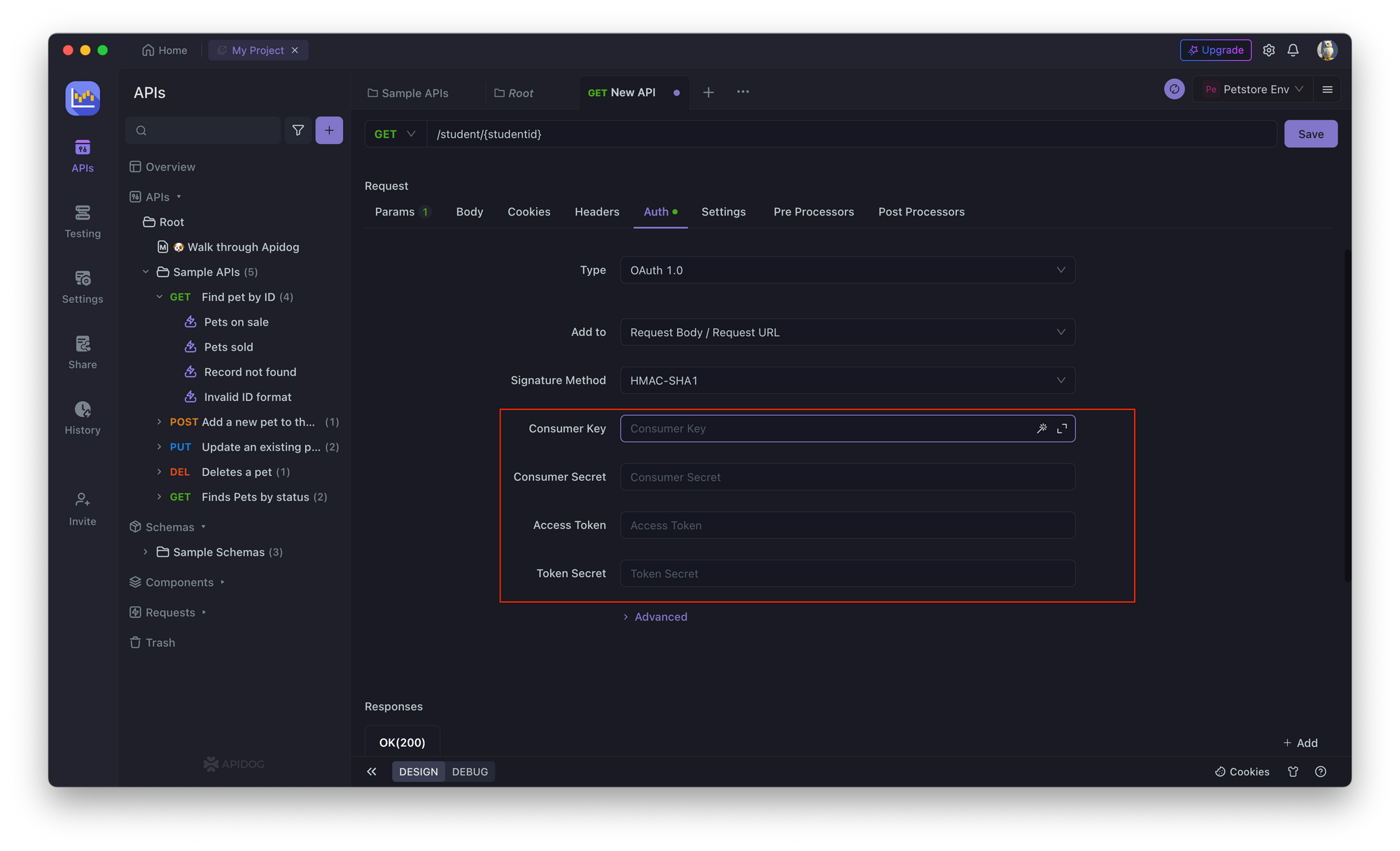Open the History section
Image resolution: width=1400 pixels, height=851 pixels.
(83, 418)
